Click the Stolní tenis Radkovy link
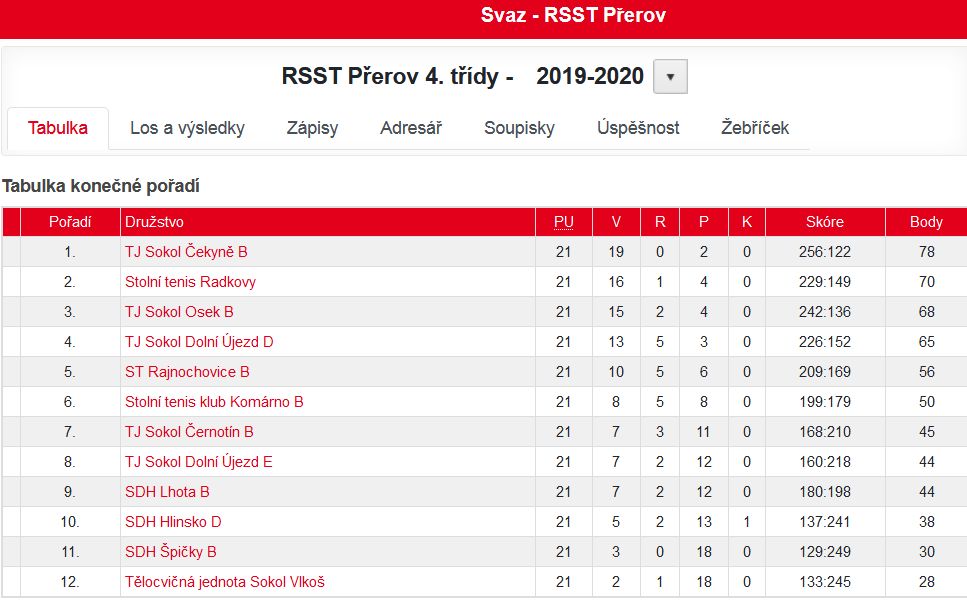Screen dimensions: 967x611 [x=191, y=282]
